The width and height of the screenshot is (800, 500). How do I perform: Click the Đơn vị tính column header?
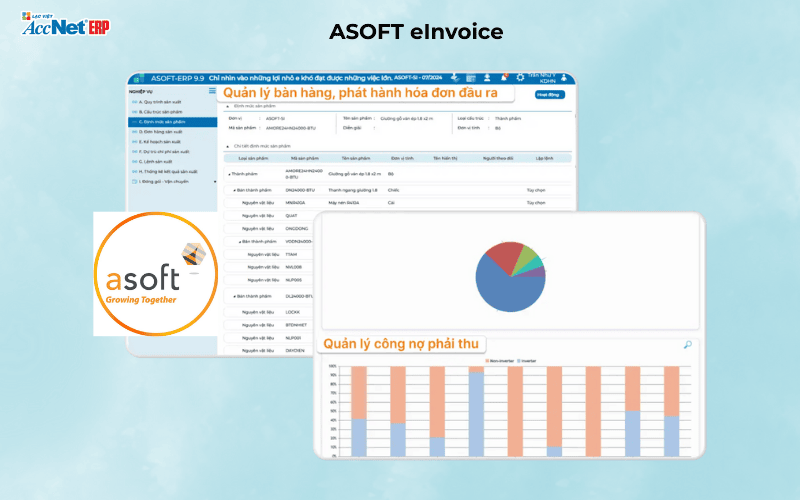coord(402,159)
